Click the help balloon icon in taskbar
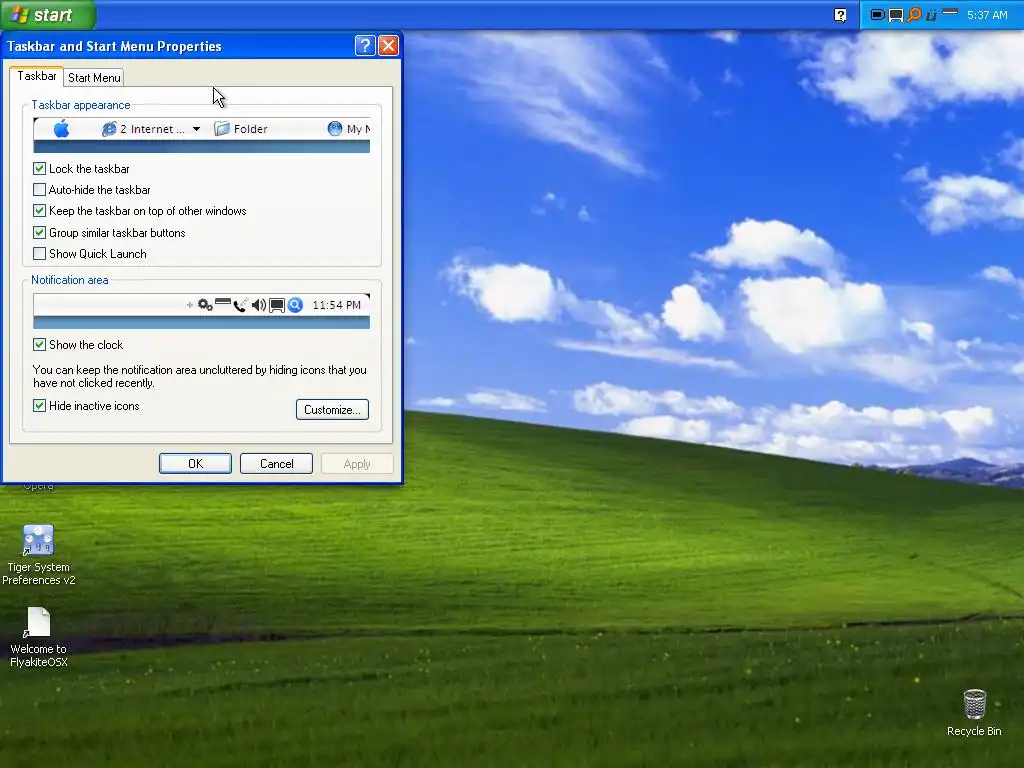1024x768 pixels. 840,15
